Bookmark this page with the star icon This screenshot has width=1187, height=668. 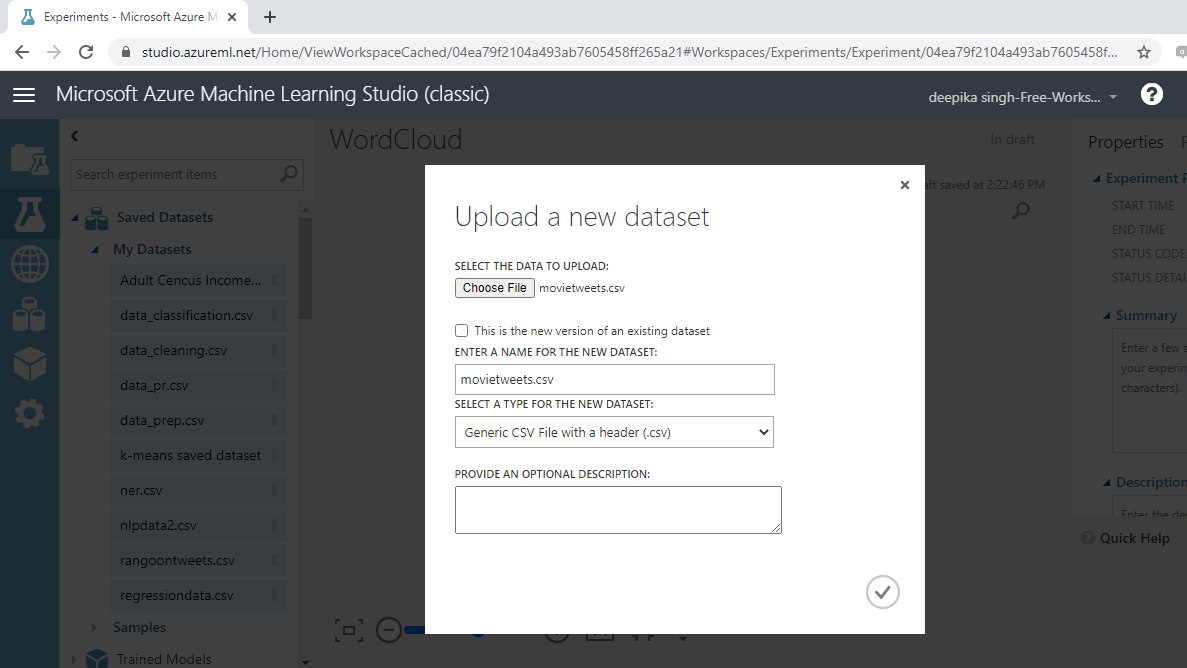tap(1144, 52)
